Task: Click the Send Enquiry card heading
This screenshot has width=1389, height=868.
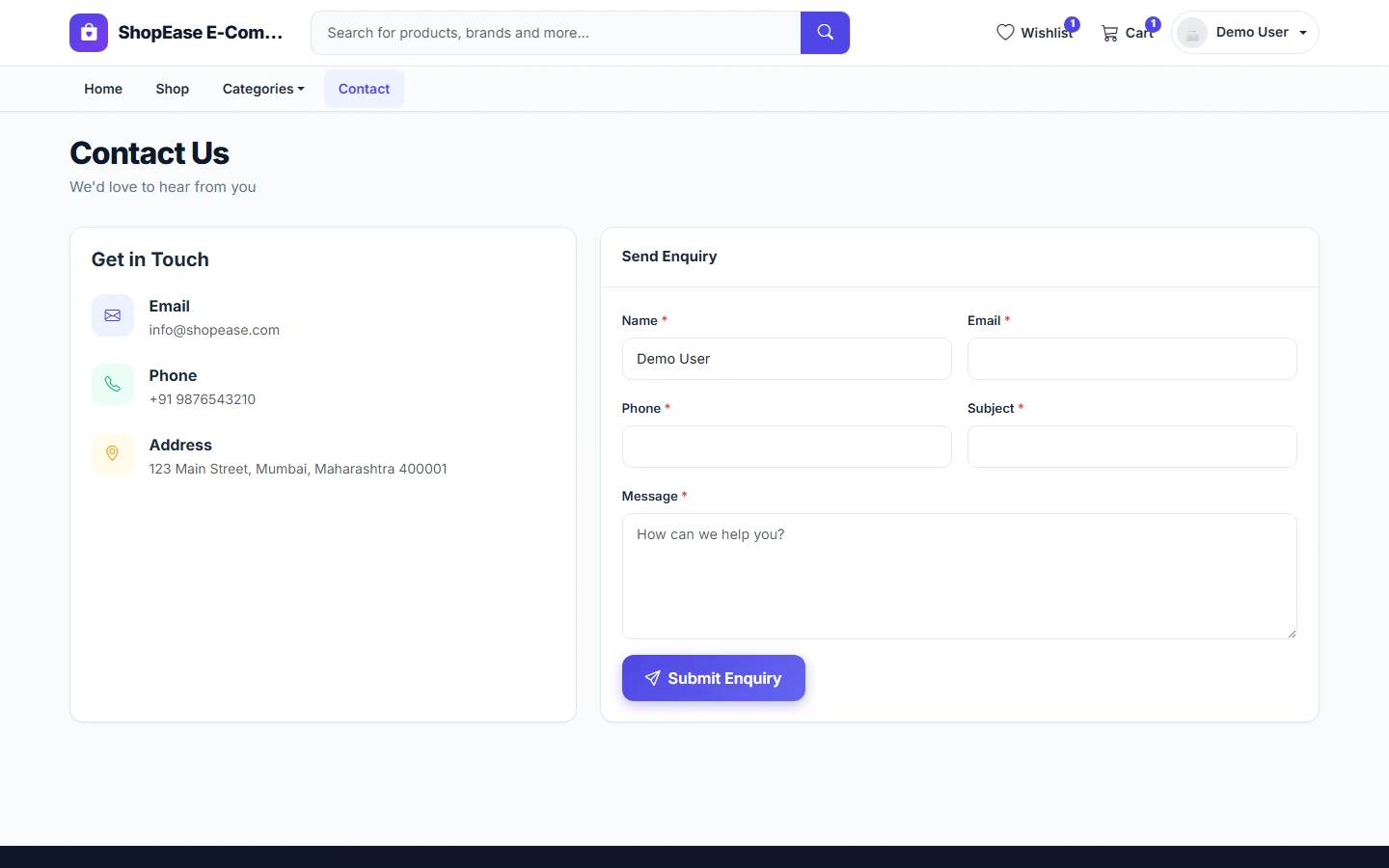Action: pyautogui.click(x=669, y=257)
